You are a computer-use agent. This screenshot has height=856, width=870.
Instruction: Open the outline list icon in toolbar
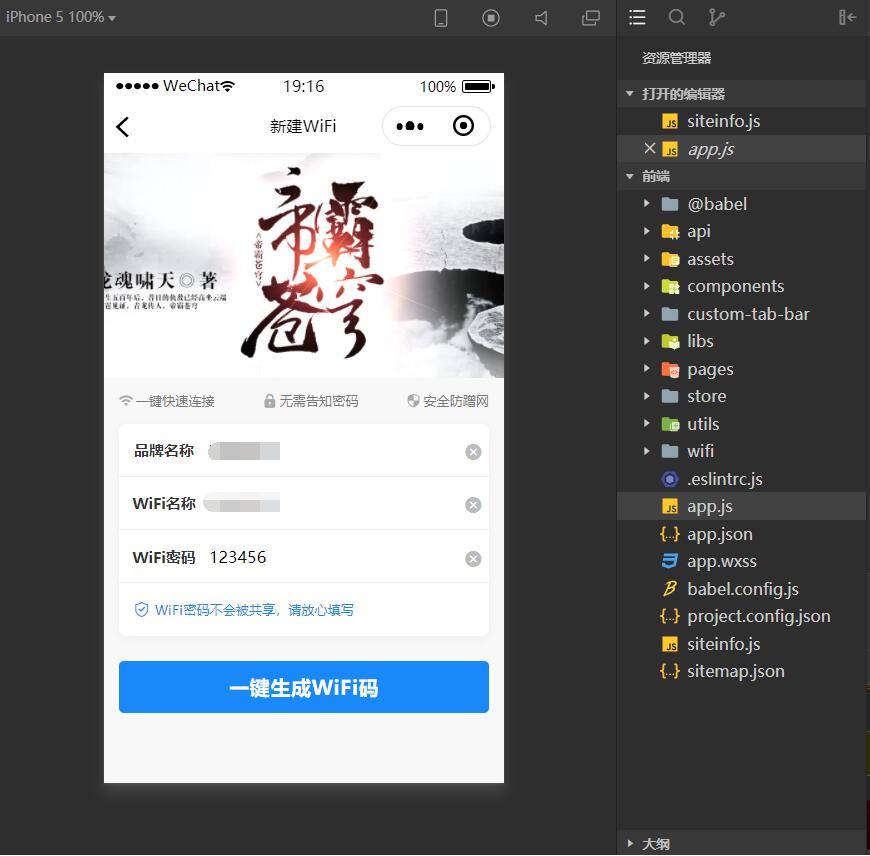[x=637, y=17]
